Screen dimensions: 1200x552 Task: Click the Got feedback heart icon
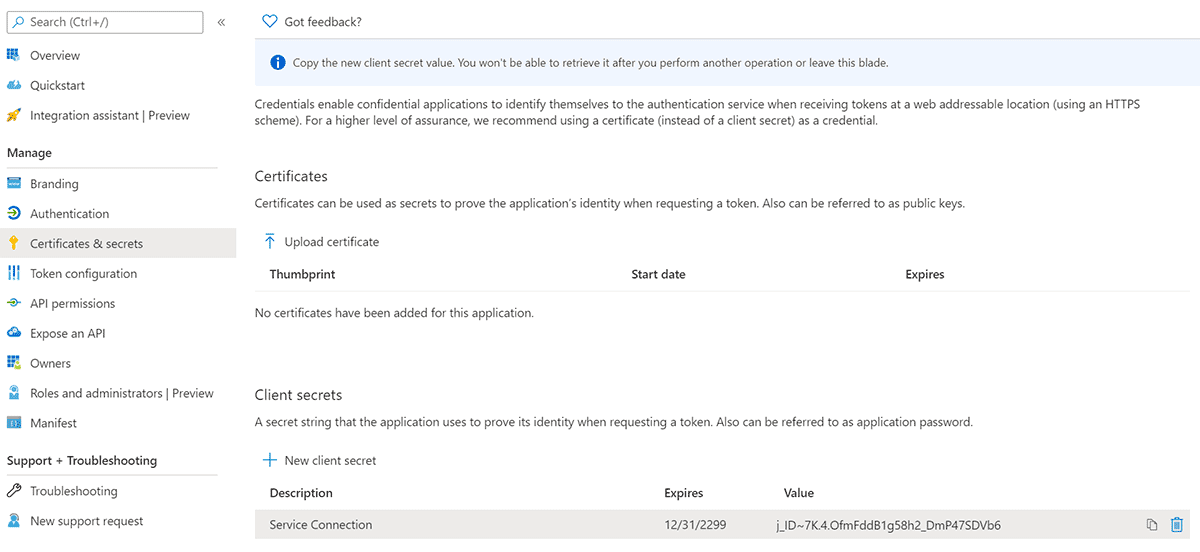(x=269, y=21)
